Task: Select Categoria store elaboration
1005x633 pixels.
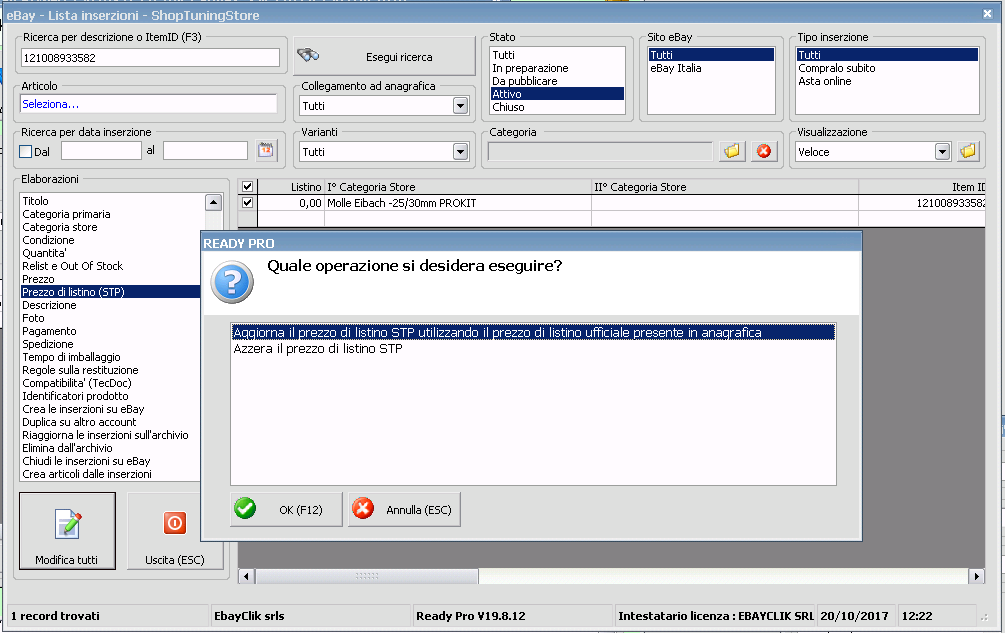Action: pos(60,227)
